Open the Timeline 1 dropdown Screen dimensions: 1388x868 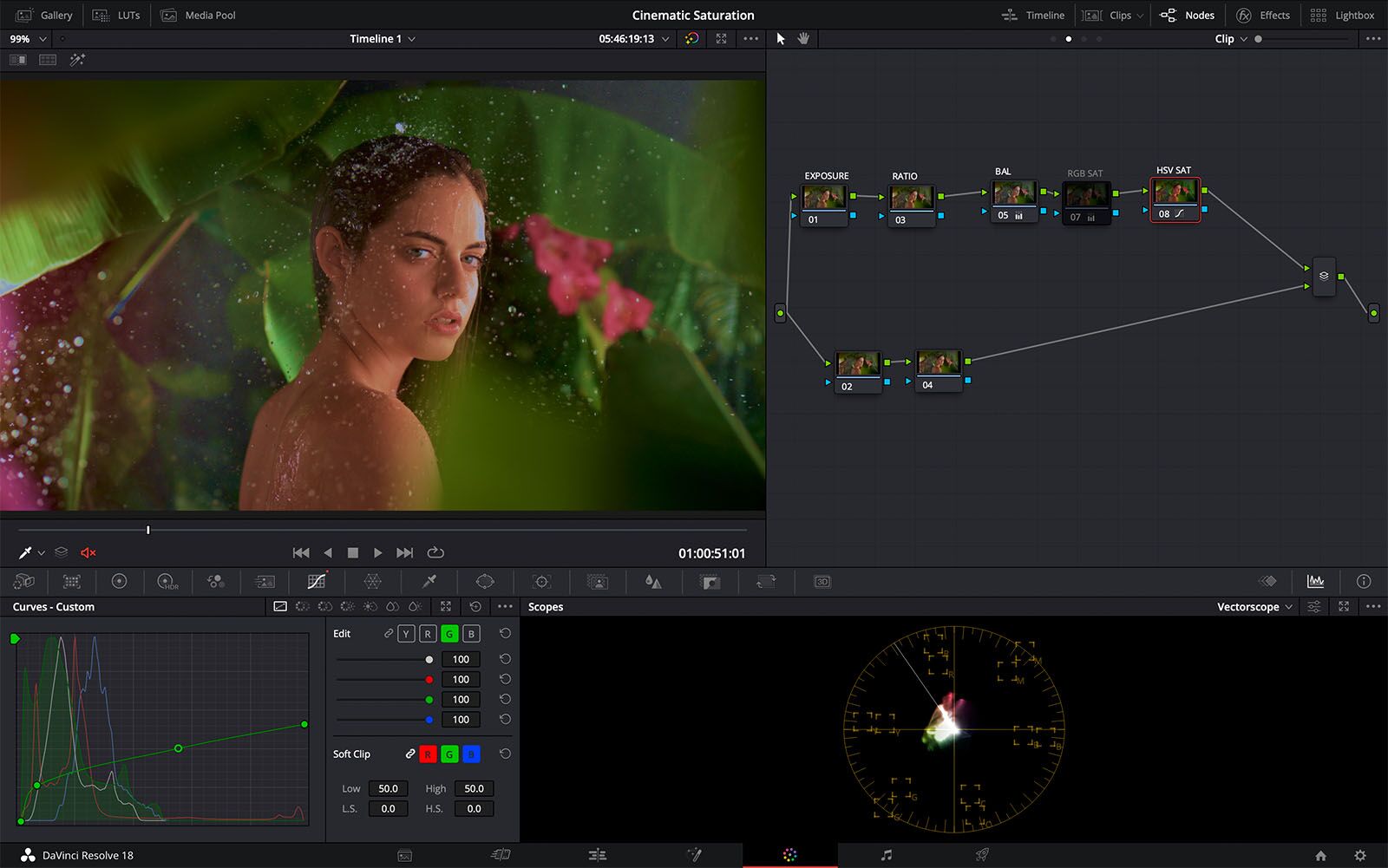click(x=382, y=38)
